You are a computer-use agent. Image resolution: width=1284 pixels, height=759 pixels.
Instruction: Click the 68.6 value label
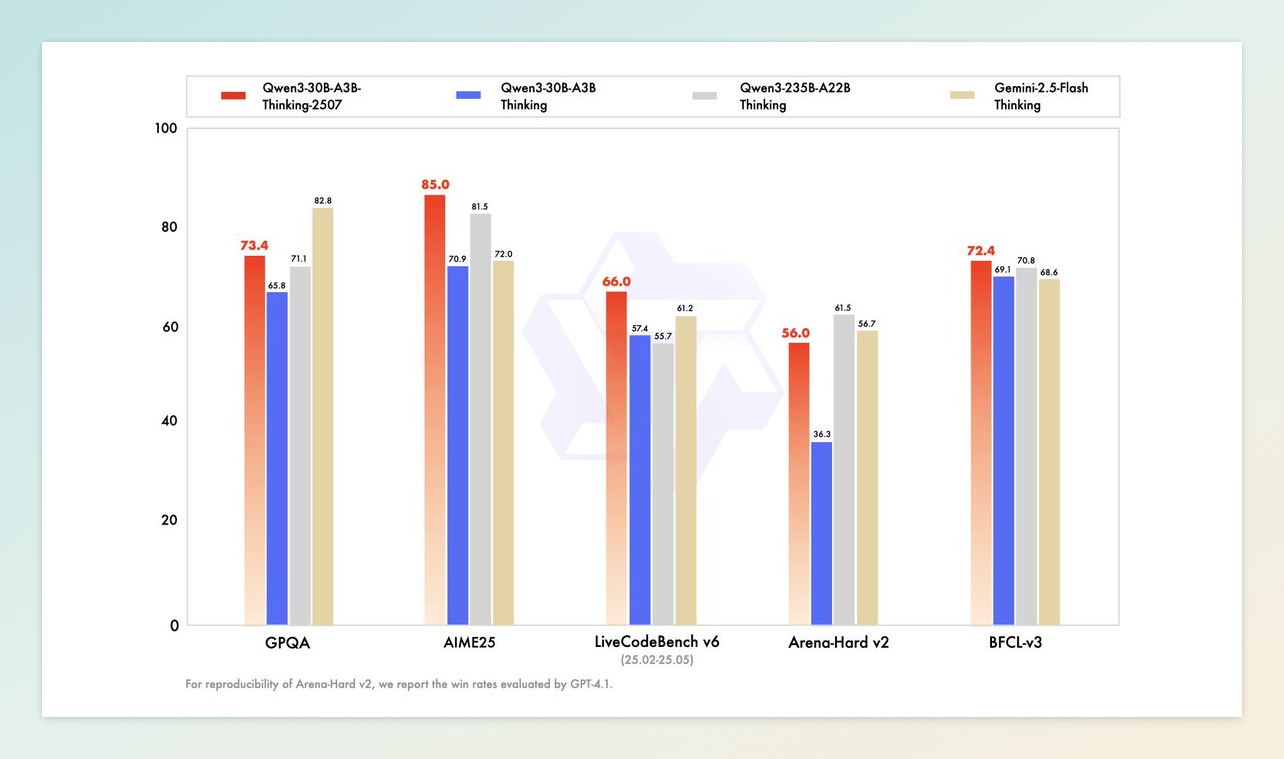coord(1049,272)
